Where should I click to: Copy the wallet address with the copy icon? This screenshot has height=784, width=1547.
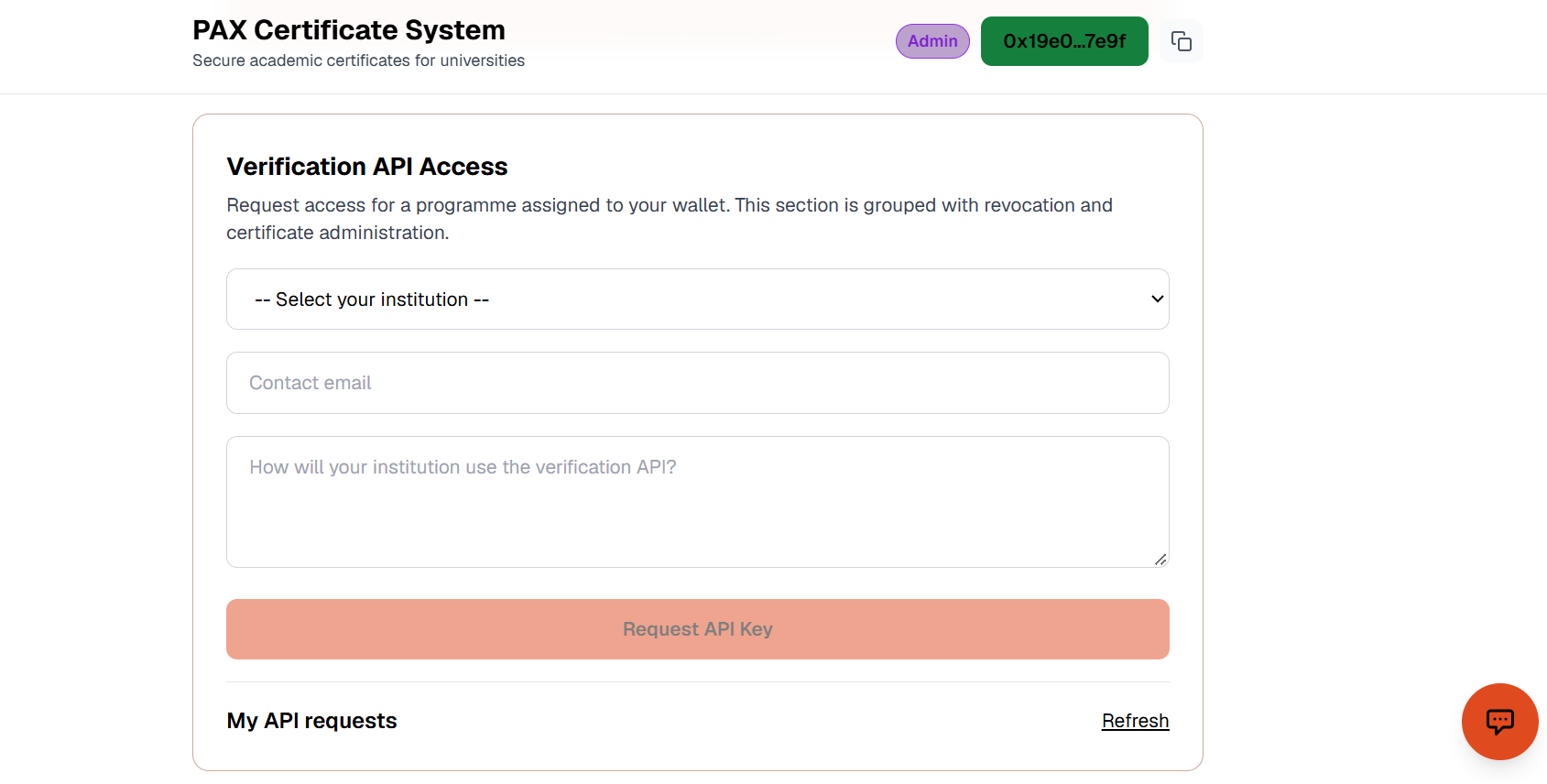coord(1181,41)
